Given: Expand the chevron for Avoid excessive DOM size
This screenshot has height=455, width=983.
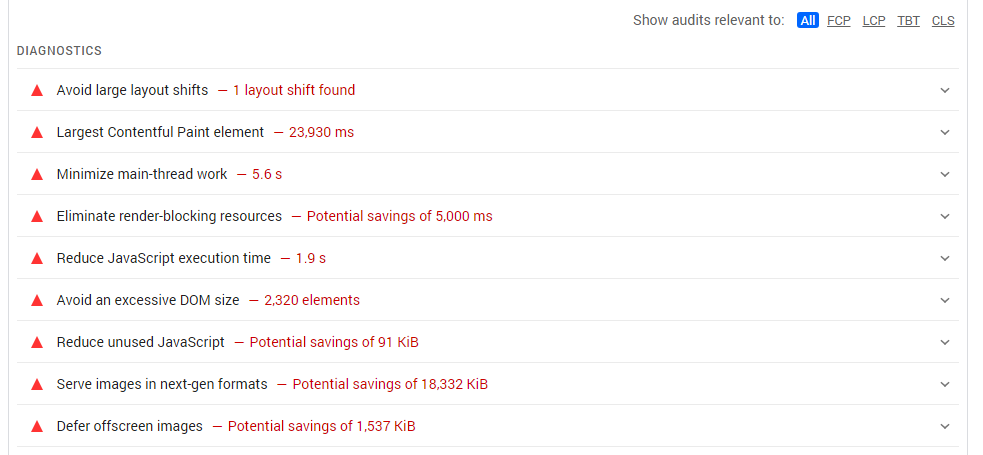Looking at the screenshot, I should click(945, 300).
